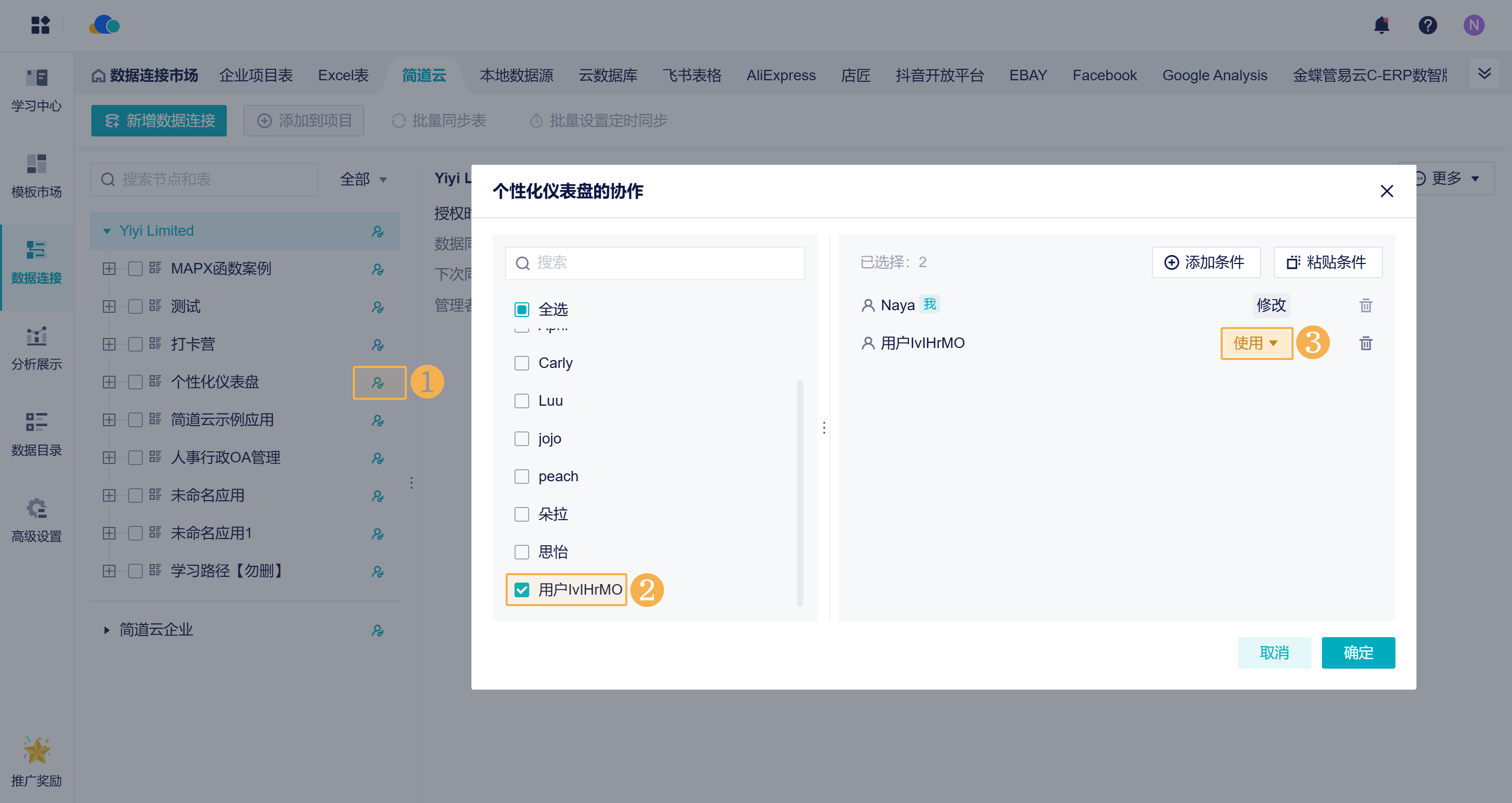
Task: Open the notifications bell
Action: [x=1382, y=25]
